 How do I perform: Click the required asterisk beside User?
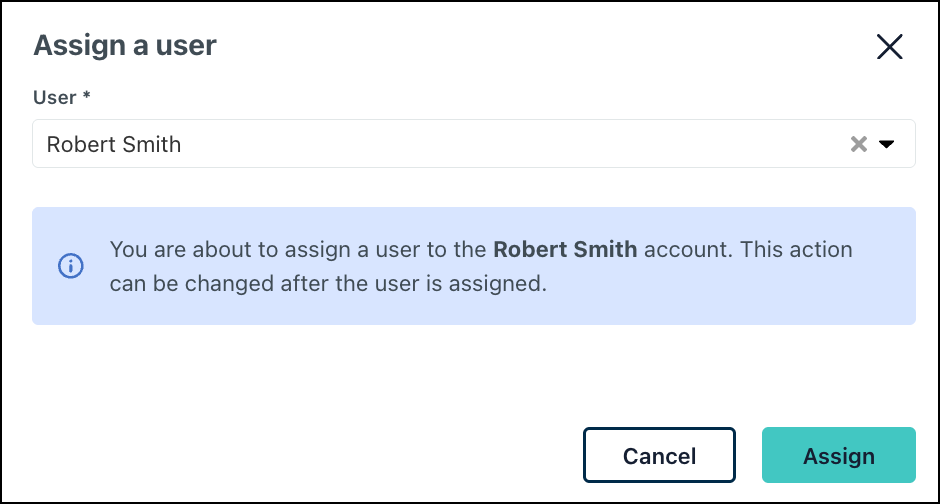point(87,97)
